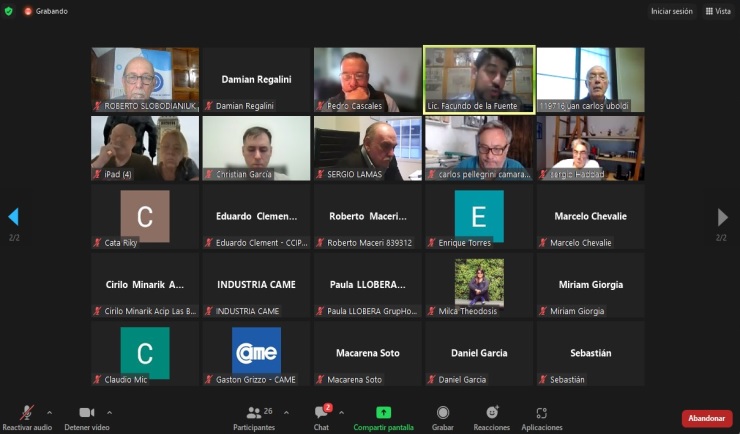Click the green security shield icon
This screenshot has height=434, width=740.
[x=8, y=11]
